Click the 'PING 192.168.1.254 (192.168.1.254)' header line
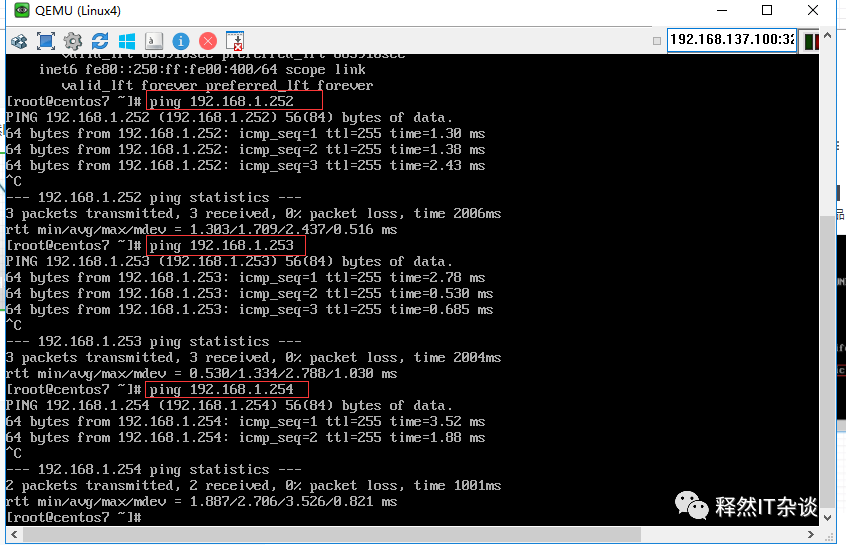The width and height of the screenshot is (846, 545). coord(229,405)
